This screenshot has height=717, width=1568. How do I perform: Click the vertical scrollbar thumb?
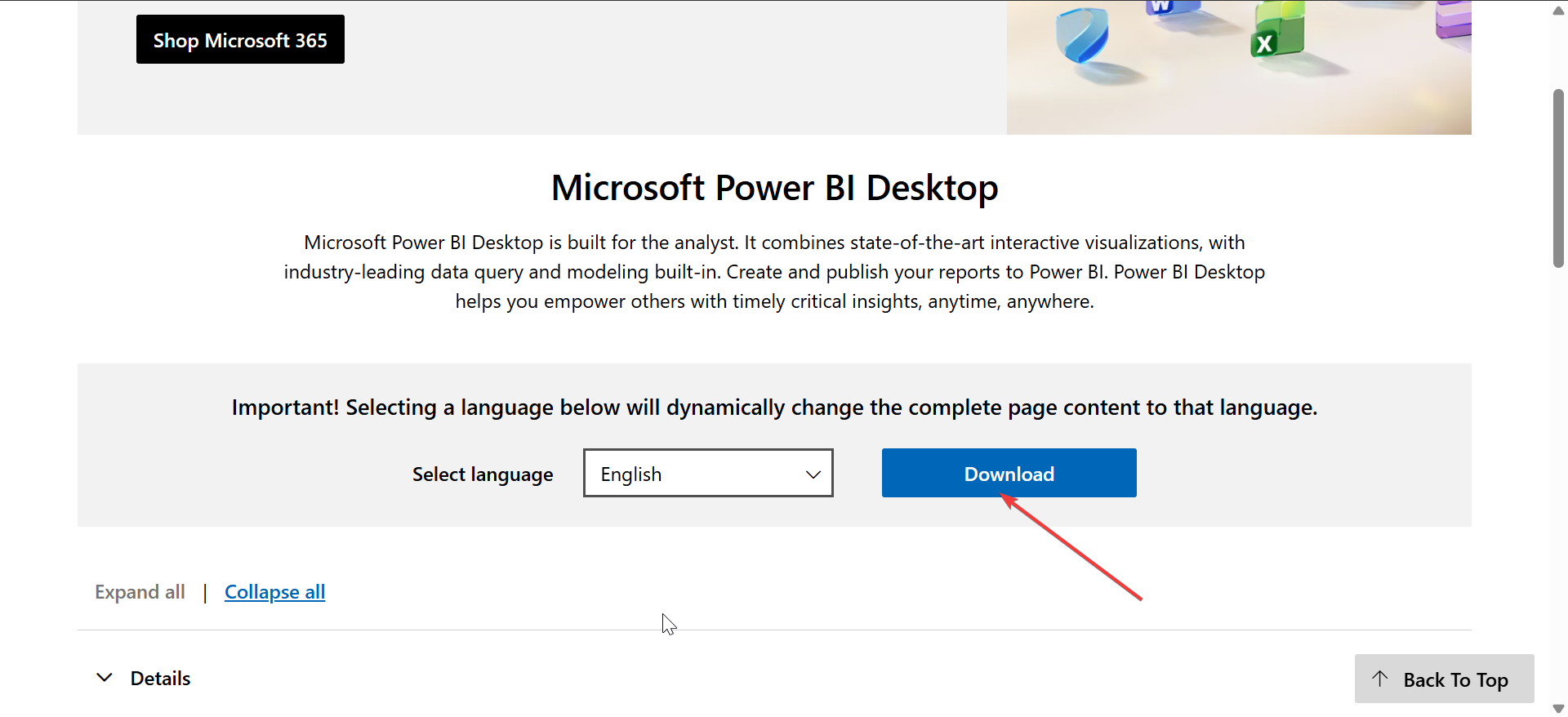1558,178
